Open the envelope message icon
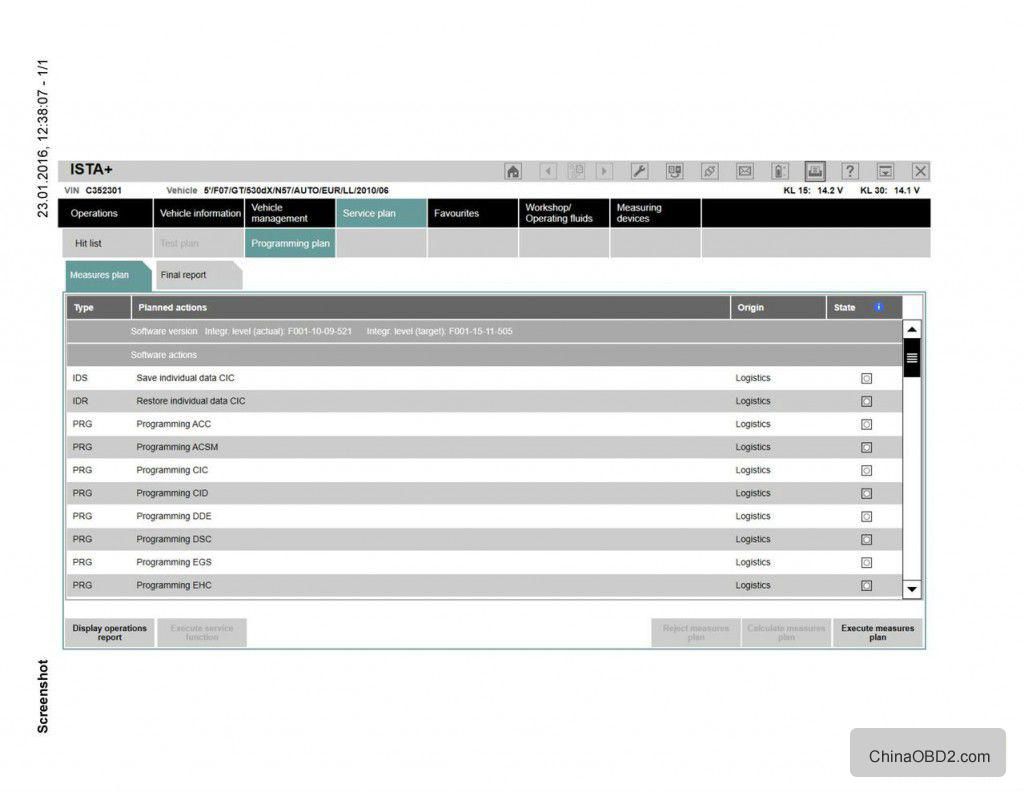 click(744, 171)
